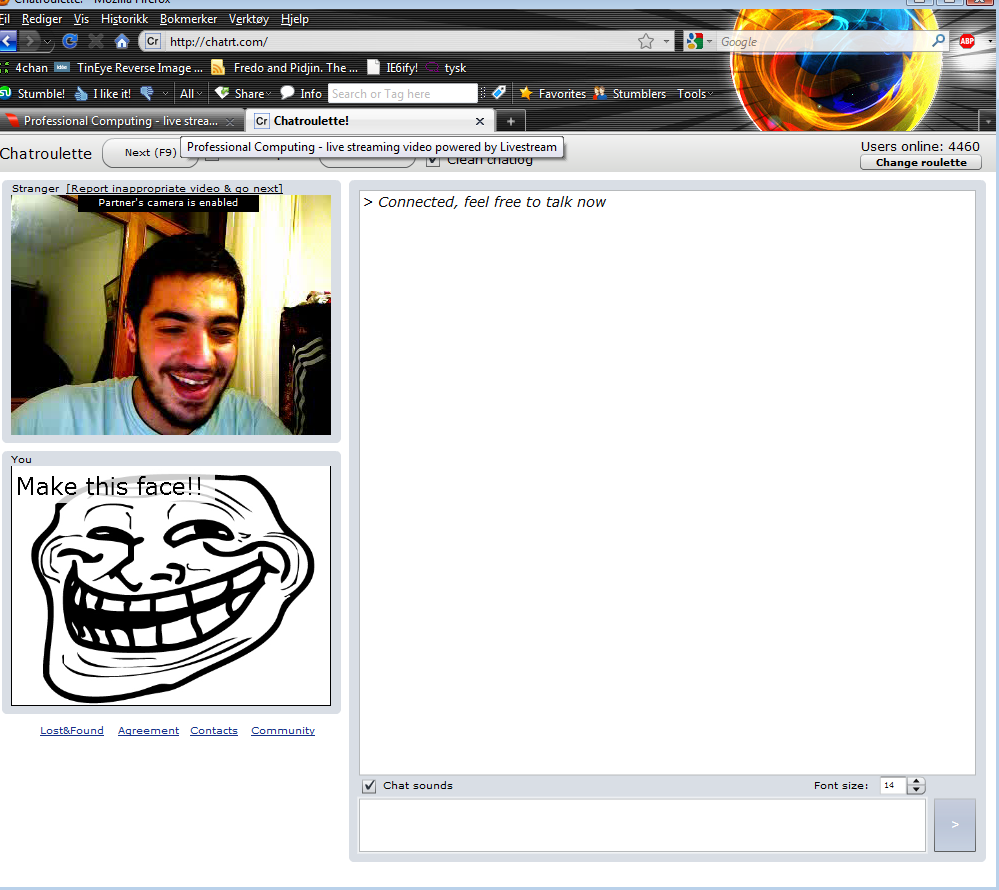
Task: Decrease chat font size with down arrow
Action: pos(916,790)
